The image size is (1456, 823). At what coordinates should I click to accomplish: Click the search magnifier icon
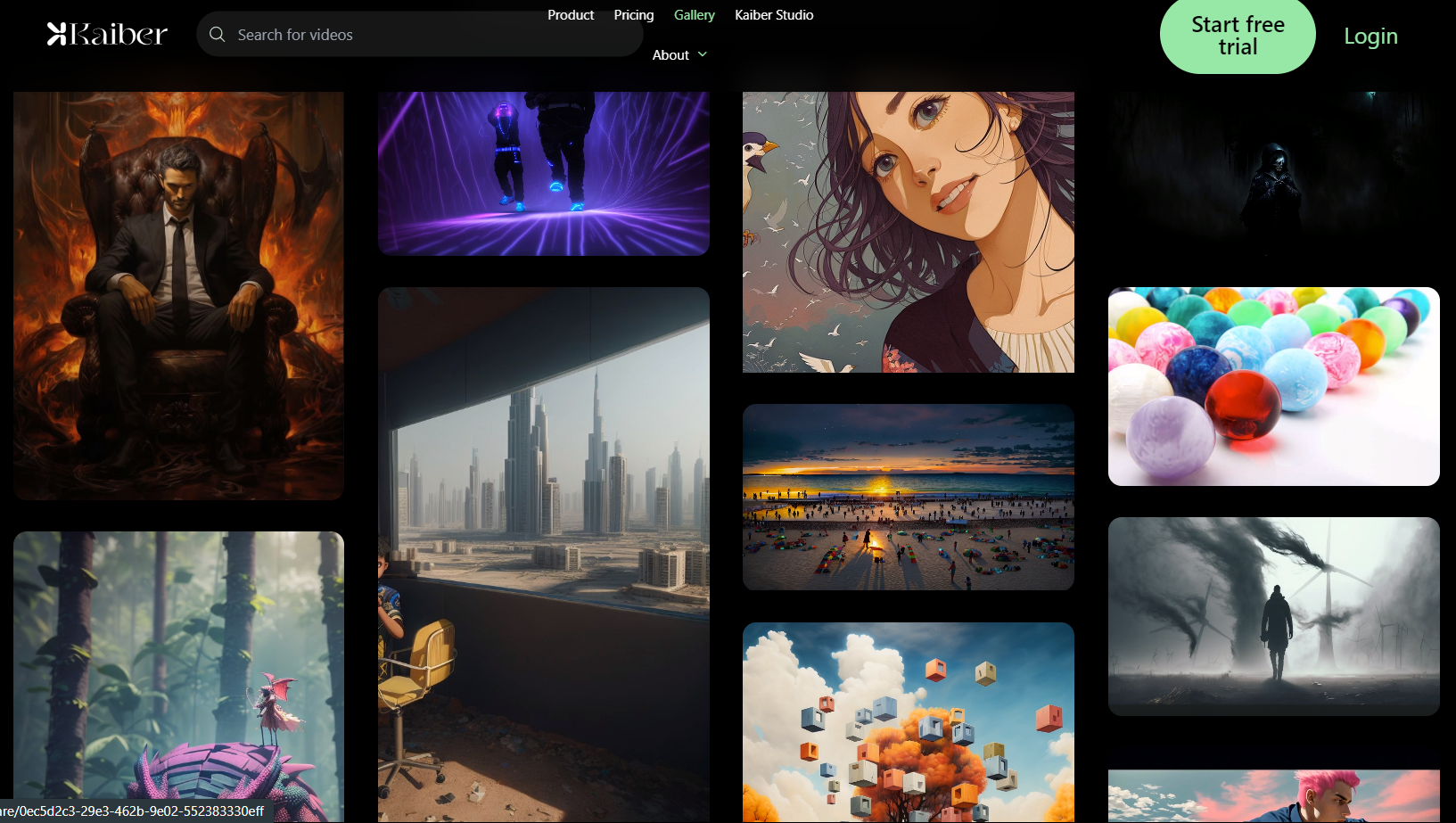pyautogui.click(x=217, y=35)
